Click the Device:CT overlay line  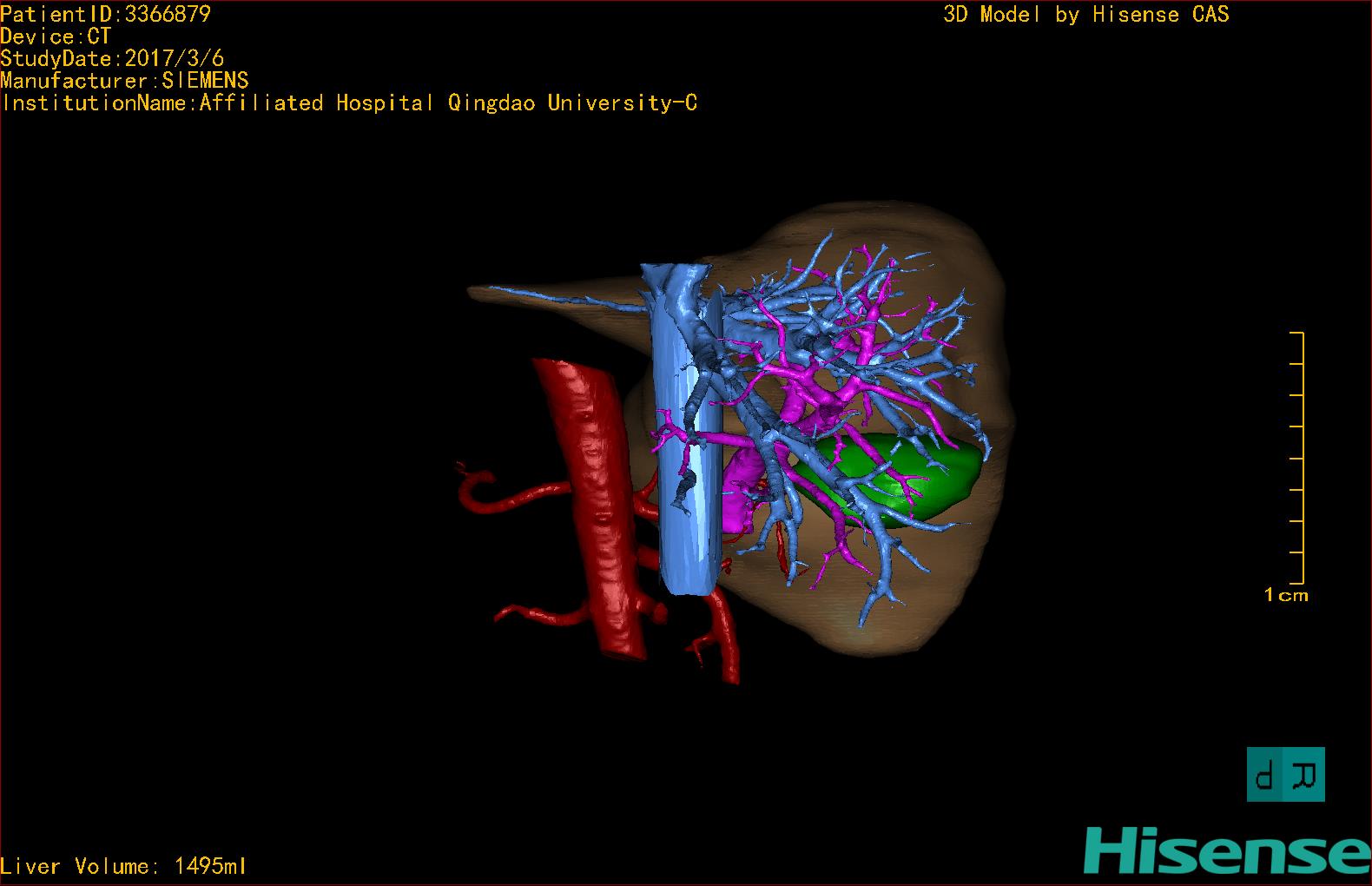(56, 36)
